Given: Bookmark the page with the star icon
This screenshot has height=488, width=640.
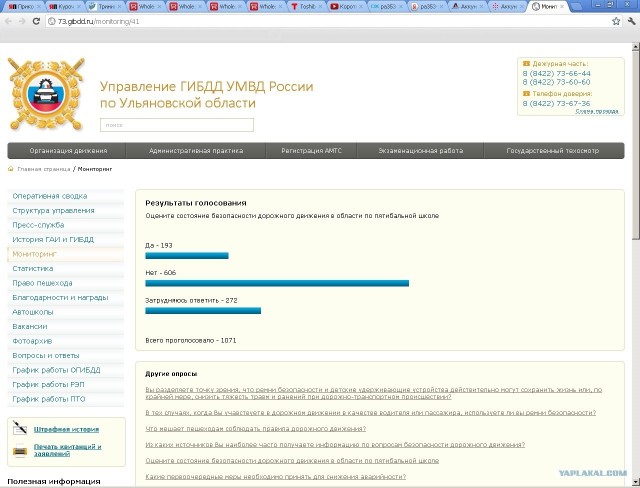Looking at the screenshot, I should (611, 21).
